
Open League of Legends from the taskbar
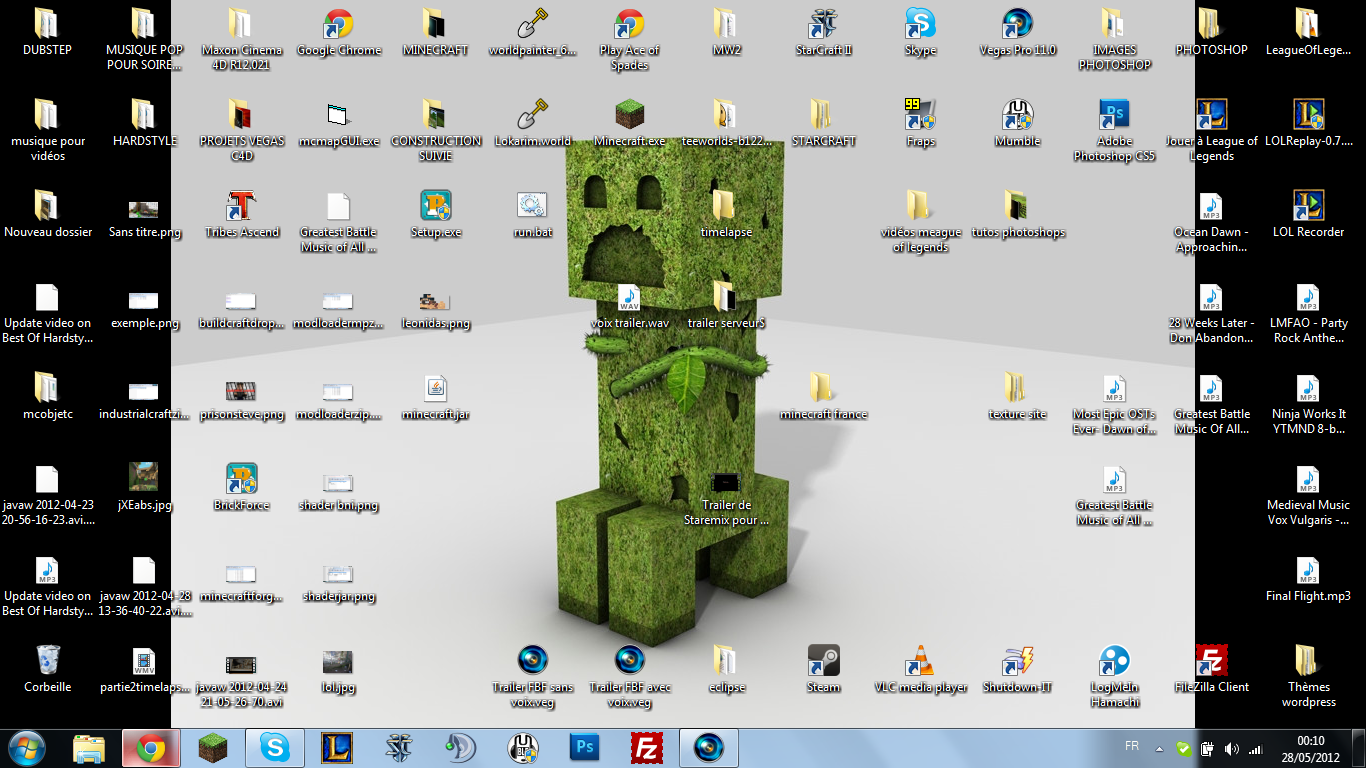point(337,748)
